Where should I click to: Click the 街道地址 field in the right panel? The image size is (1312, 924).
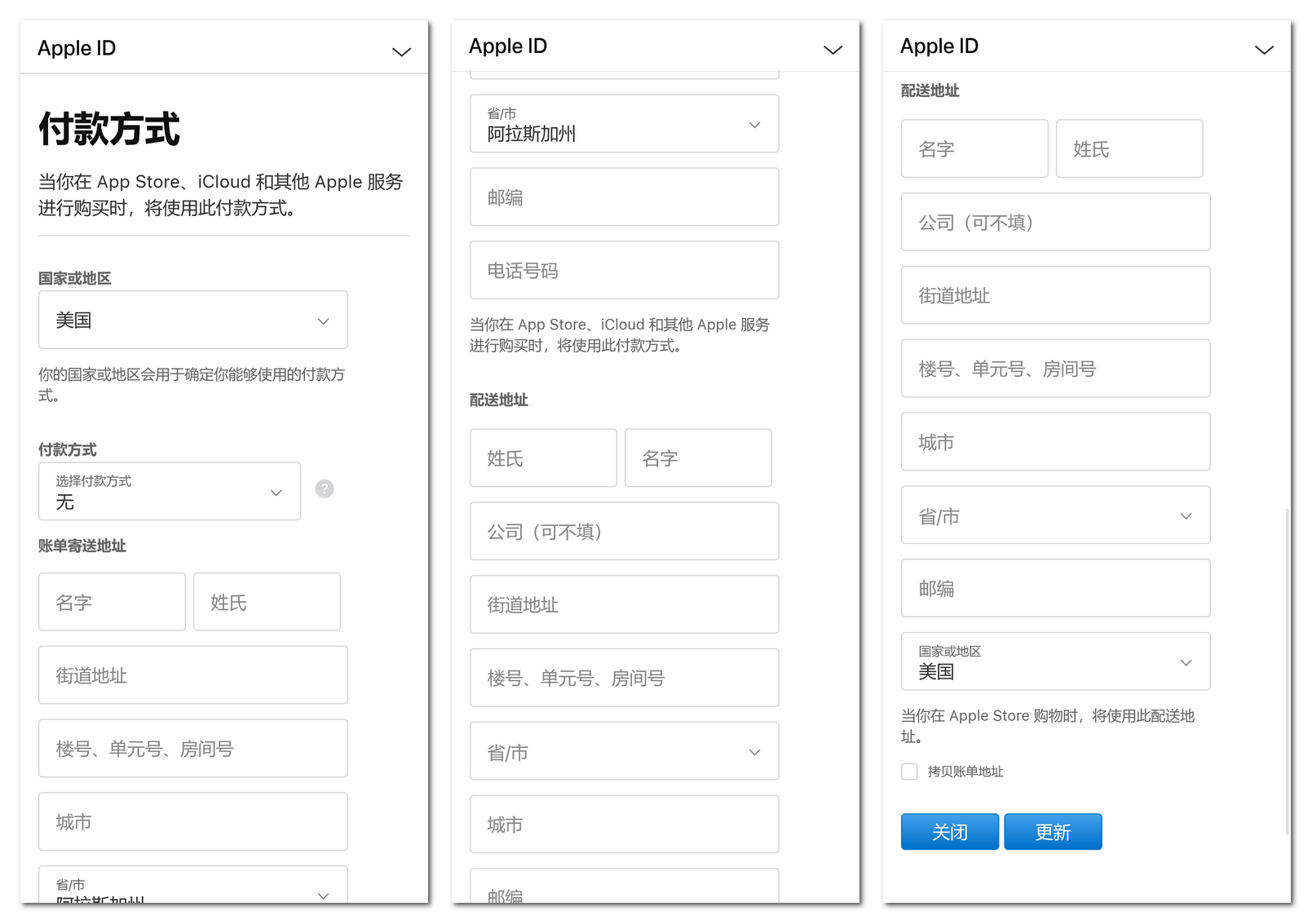[1056, 295]
